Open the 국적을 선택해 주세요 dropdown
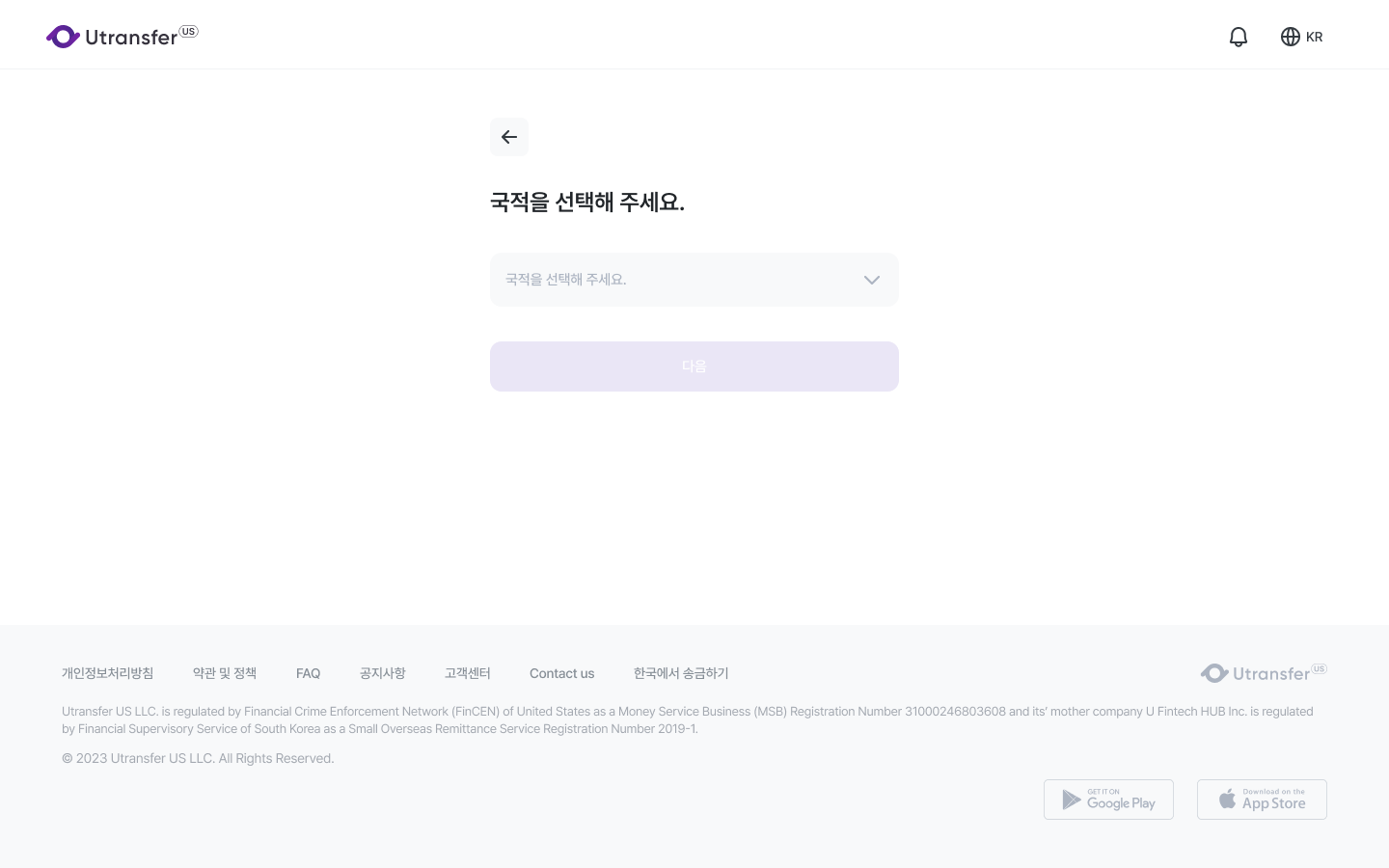 [694, 280]
